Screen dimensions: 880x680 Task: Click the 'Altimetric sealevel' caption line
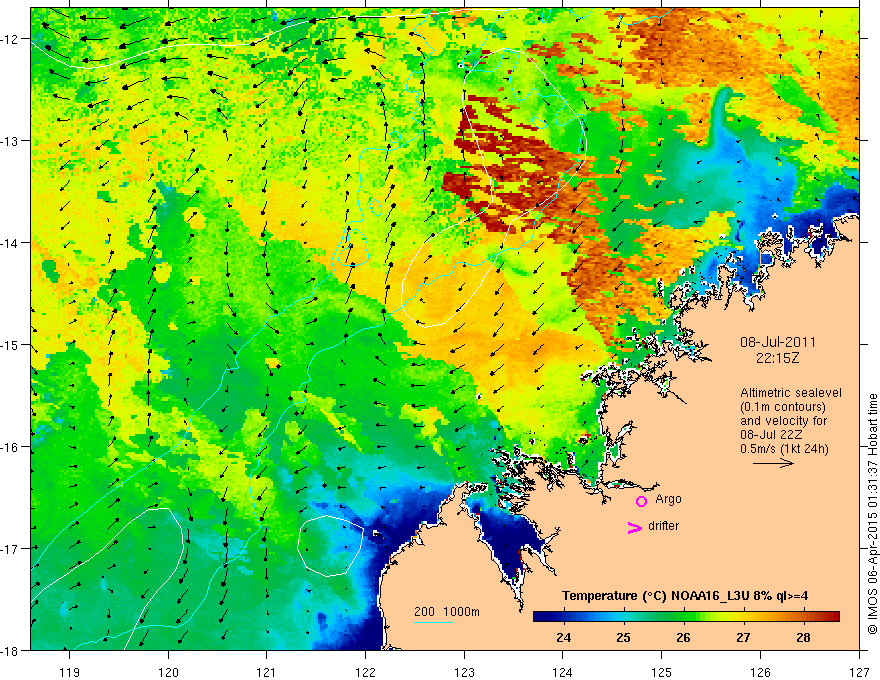[x=791, y=393]
